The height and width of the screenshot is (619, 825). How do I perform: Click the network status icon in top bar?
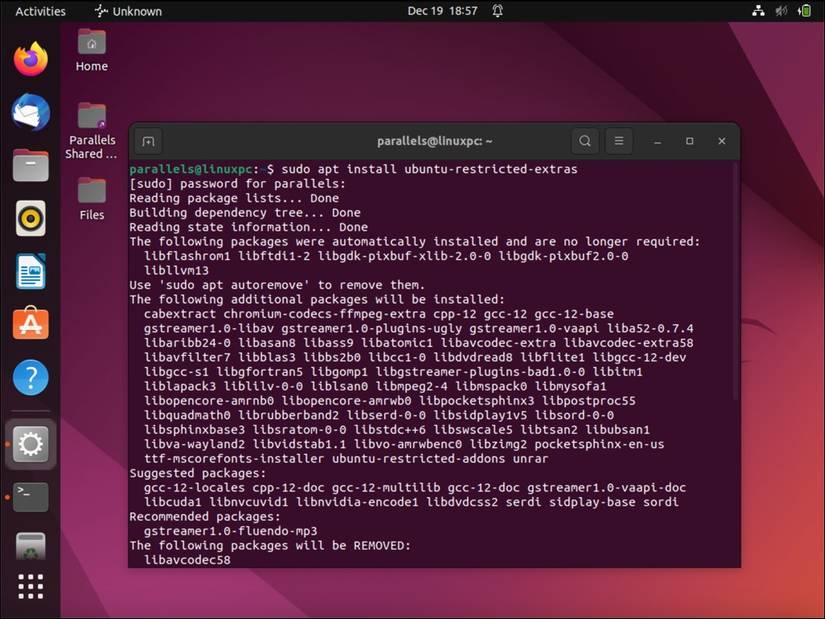point(758,11)
